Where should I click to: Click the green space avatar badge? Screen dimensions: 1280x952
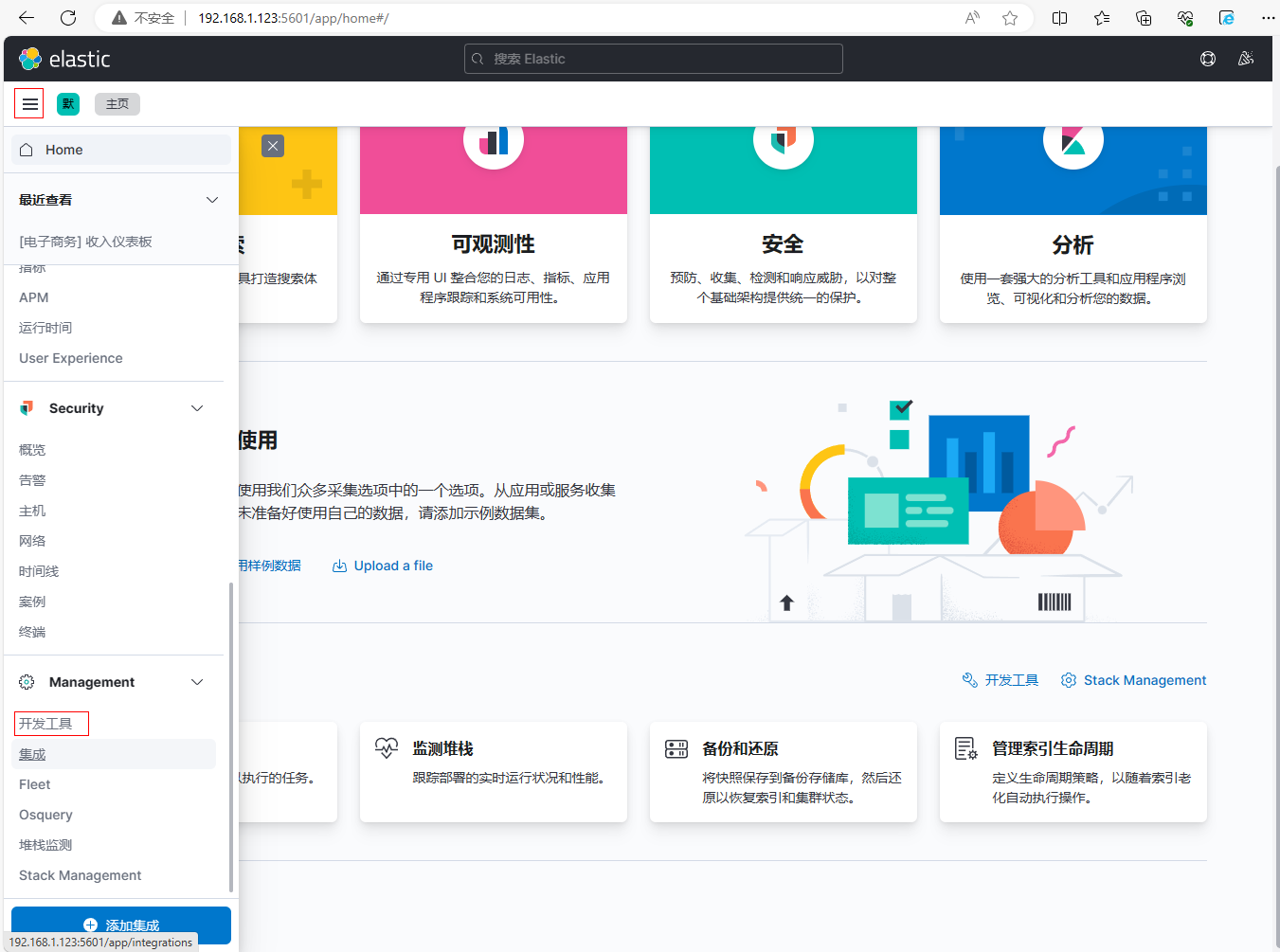pos(68,103)
